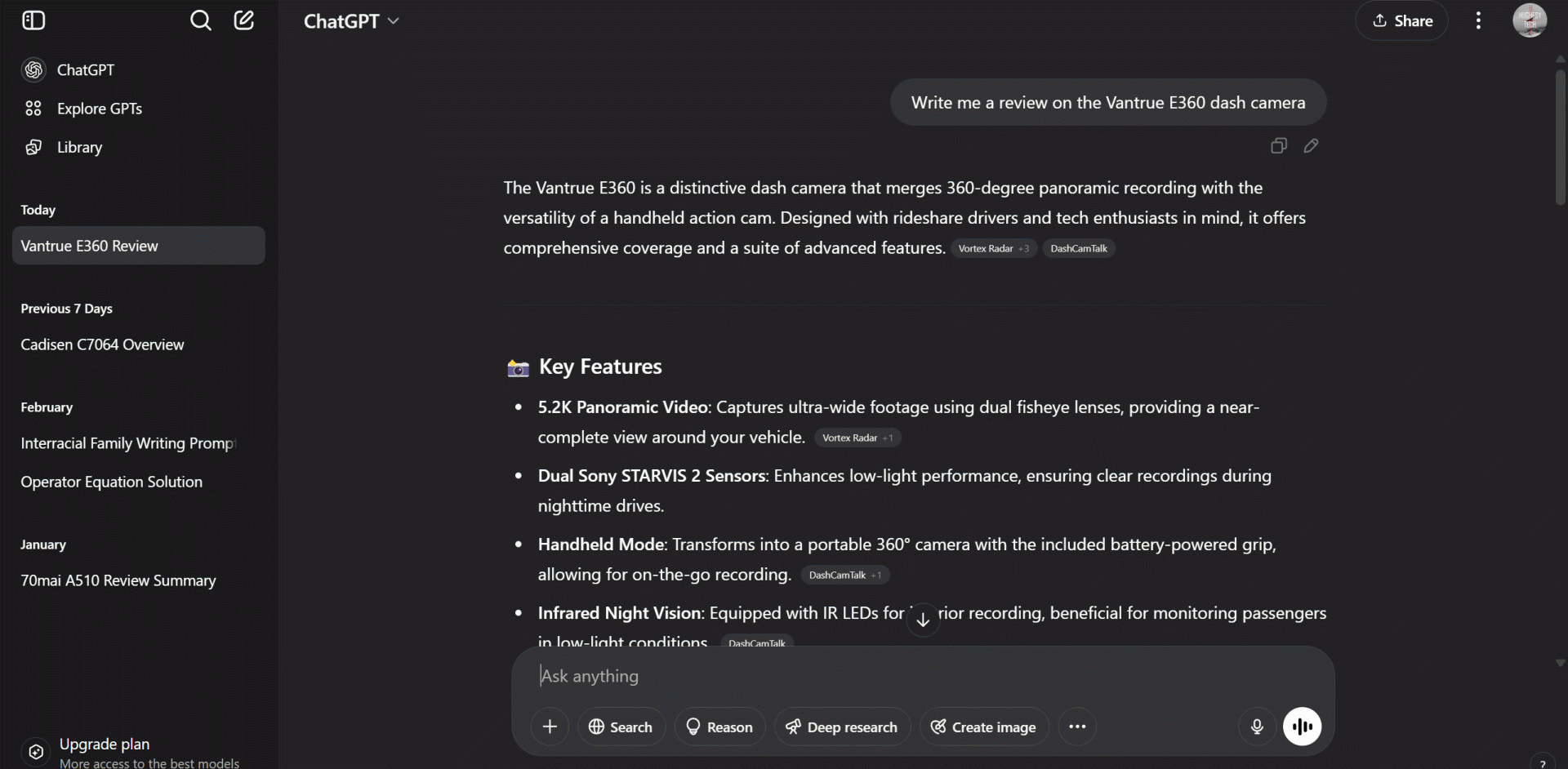Collapse the sidebar with the panel icon

click(33, 20)
